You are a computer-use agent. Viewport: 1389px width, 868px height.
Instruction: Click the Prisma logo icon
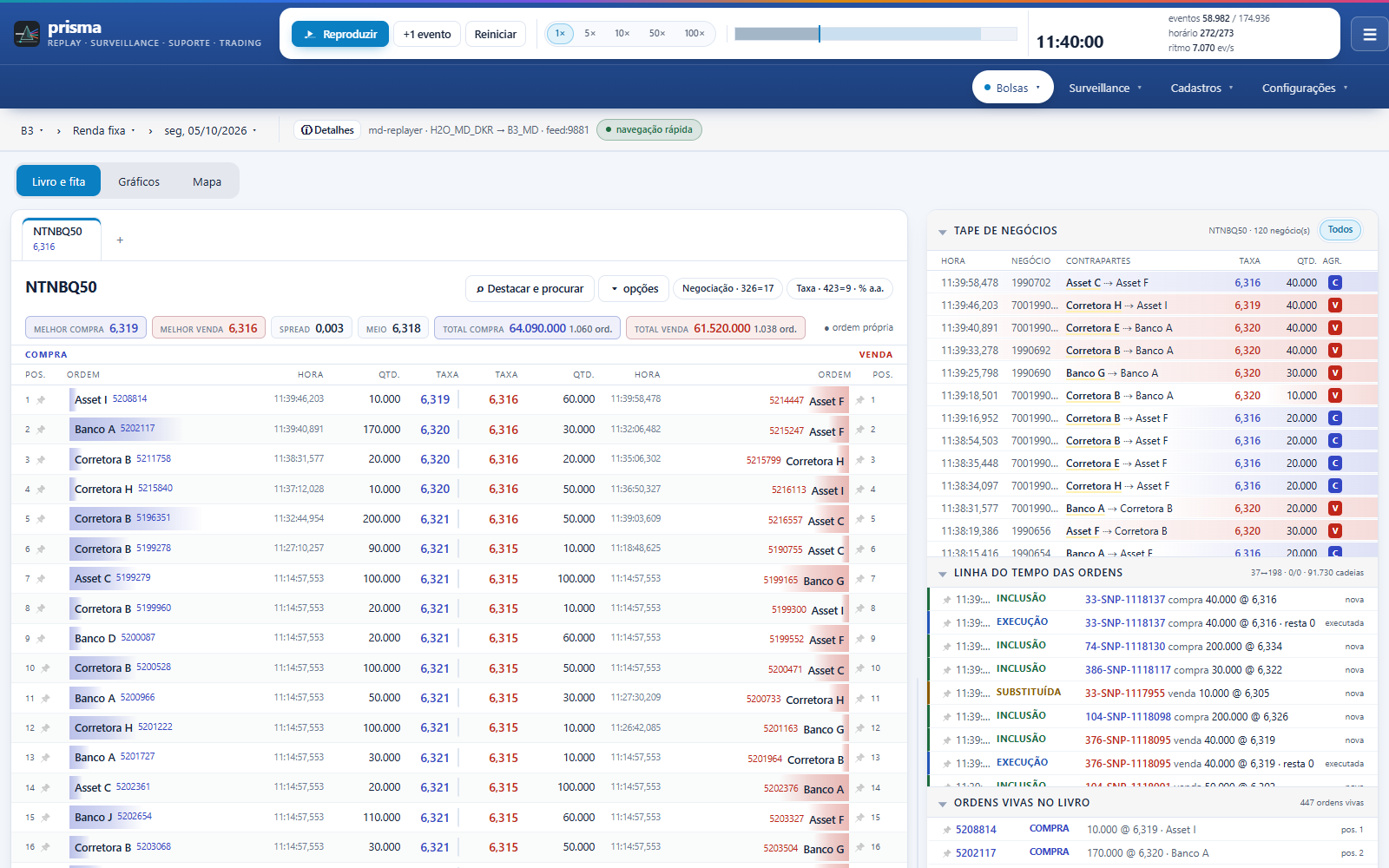pyautogui.click(x=27, y=34)
